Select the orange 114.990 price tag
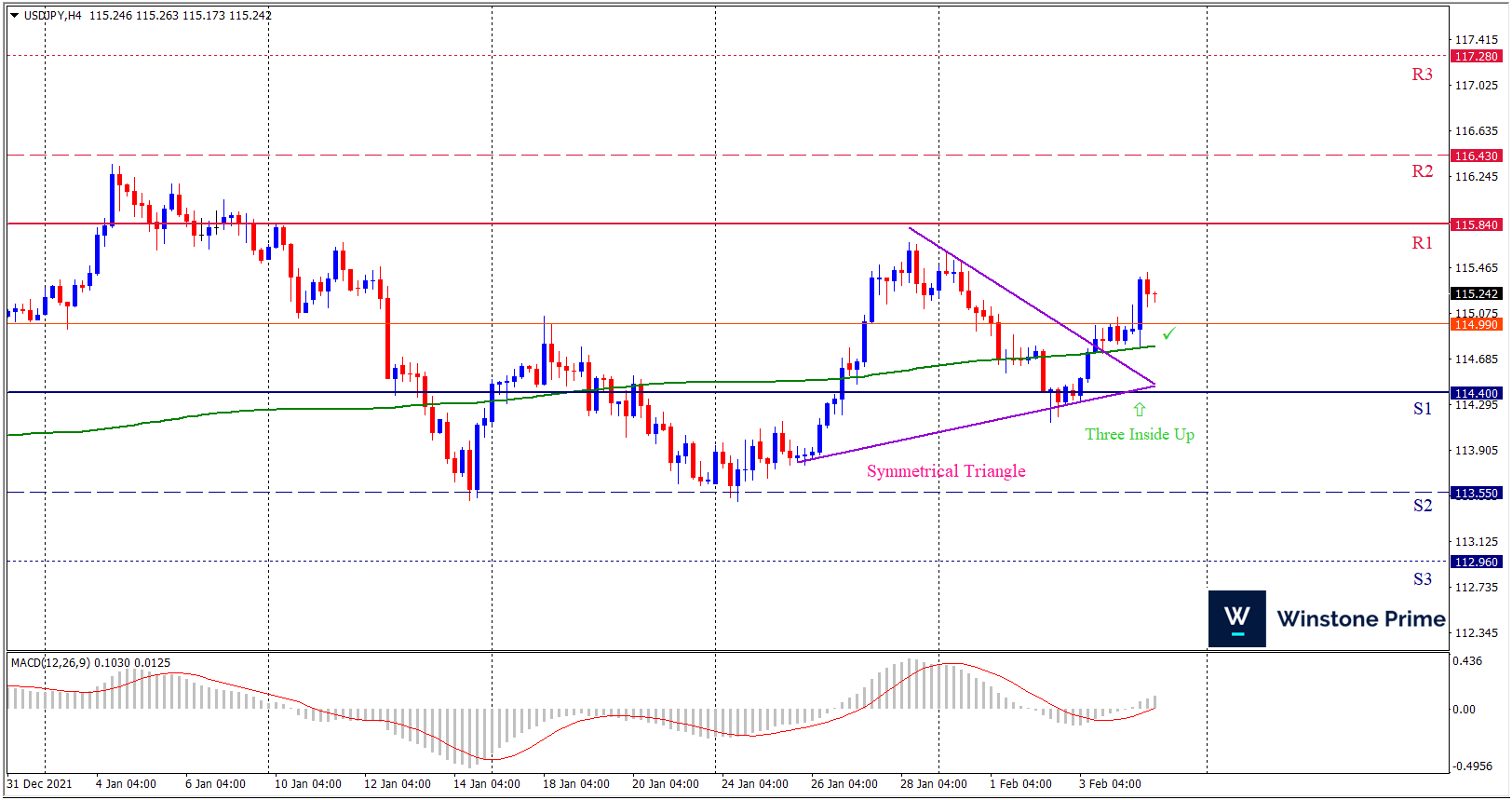Image resolution: width=1512 pixels, height=800 pixels. point(1476,324)
